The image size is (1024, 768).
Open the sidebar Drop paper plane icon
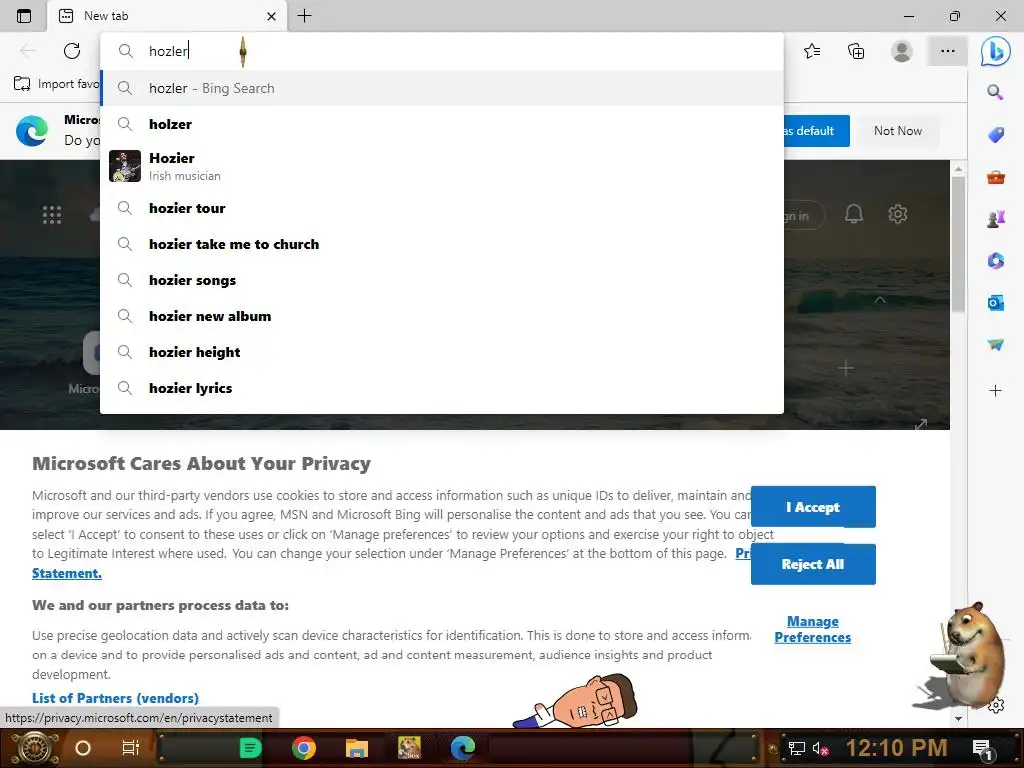(995, 344)
